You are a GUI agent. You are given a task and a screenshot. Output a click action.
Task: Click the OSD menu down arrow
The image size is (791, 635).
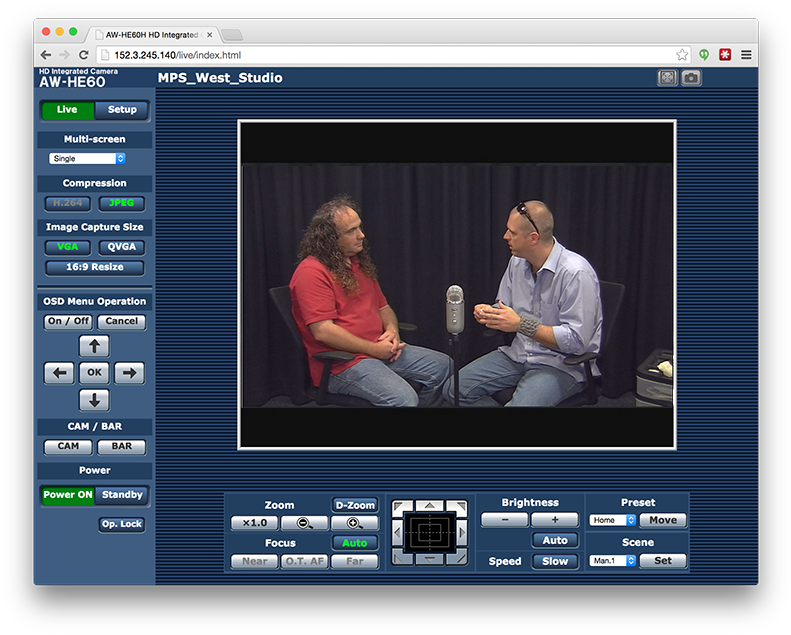click(x=94, y=400)
